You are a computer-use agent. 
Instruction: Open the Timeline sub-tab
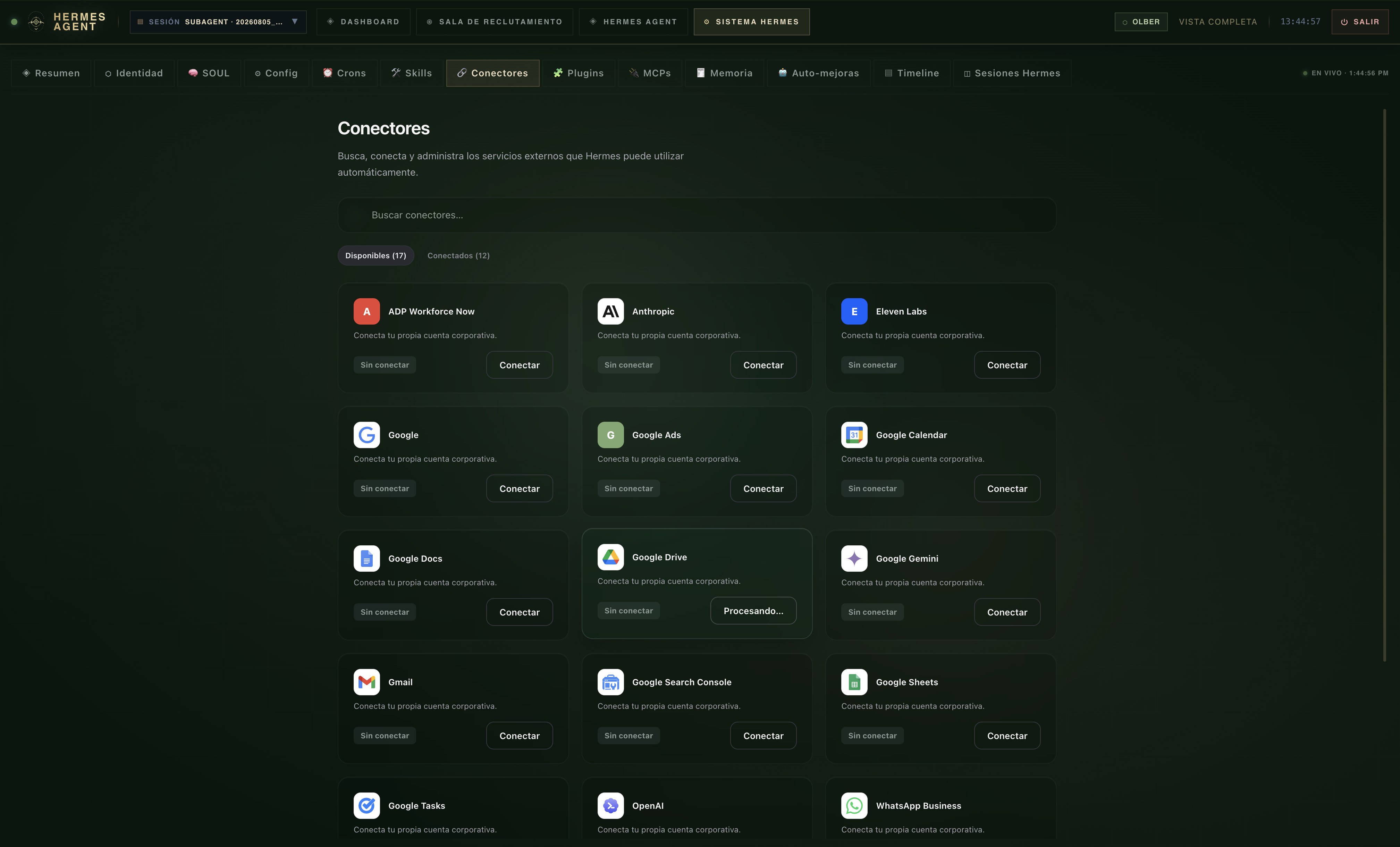click(x=911, y=73)
